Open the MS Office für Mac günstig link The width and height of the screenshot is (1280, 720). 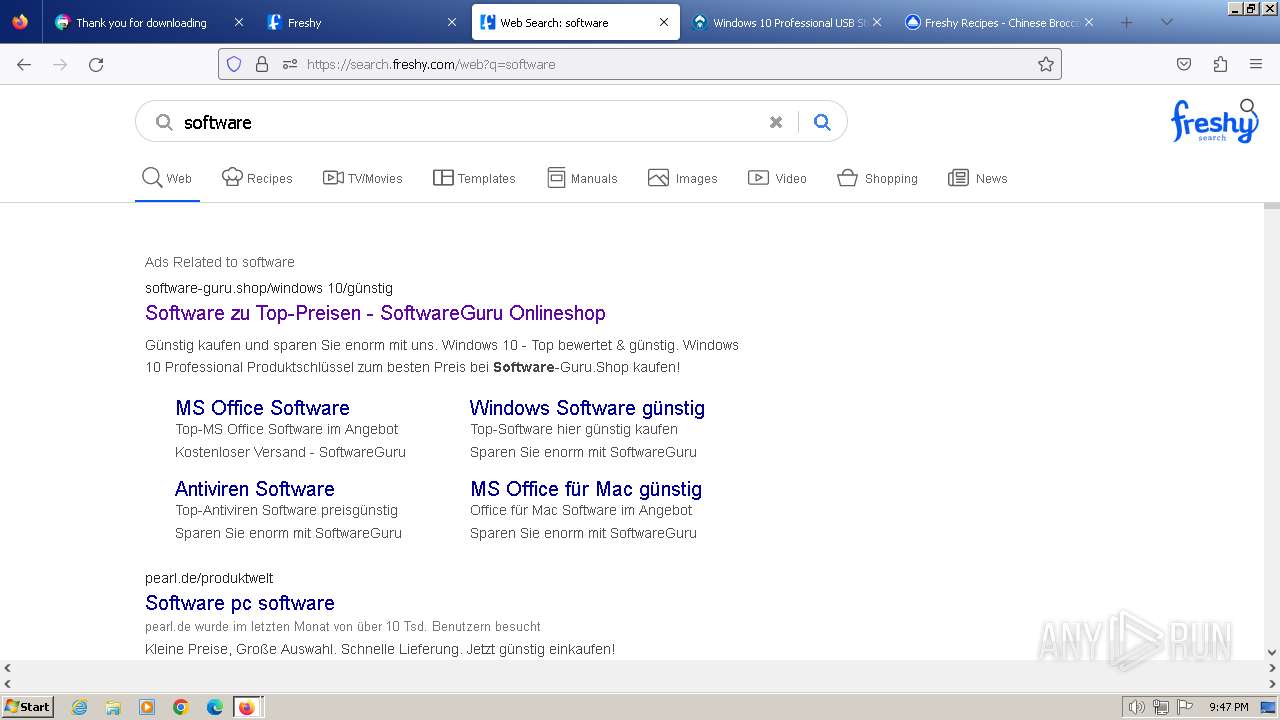pyautogui.click(x=586, y=489)
